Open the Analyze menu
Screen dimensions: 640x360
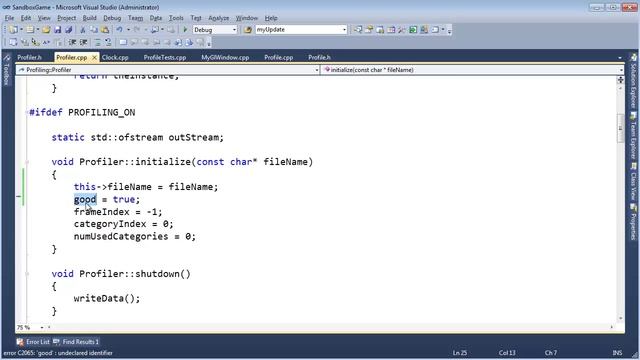(x=219, y=18)
